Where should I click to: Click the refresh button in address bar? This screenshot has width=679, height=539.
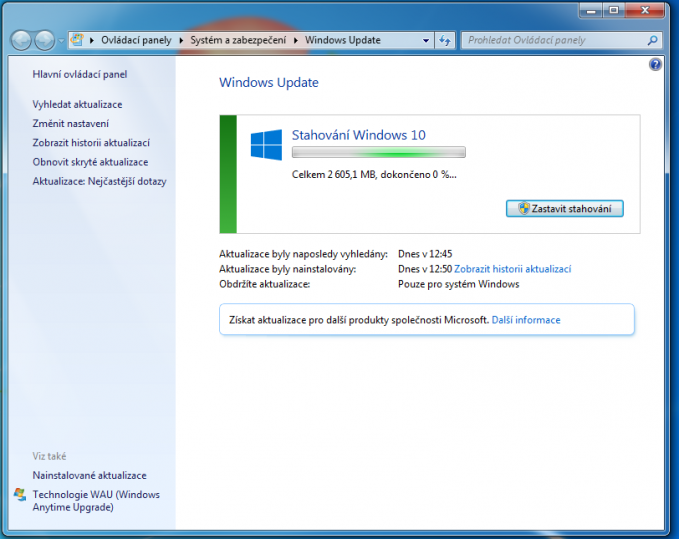pyautogui.click(x=445, y=41)
